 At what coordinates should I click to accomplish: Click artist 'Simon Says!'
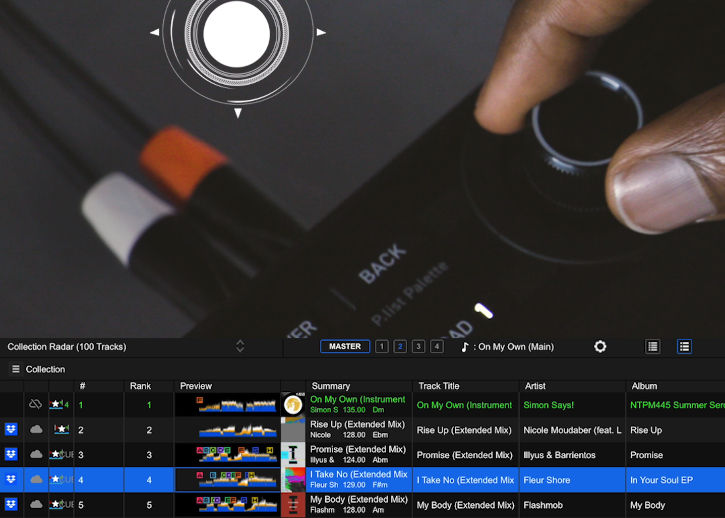(548, 405)
